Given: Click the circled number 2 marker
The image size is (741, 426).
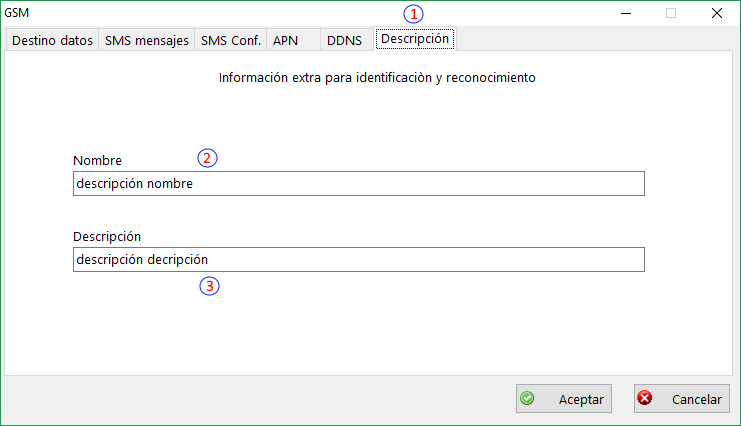Looking at the screenshot, I should pyautogui.click(x=207, y=158).
